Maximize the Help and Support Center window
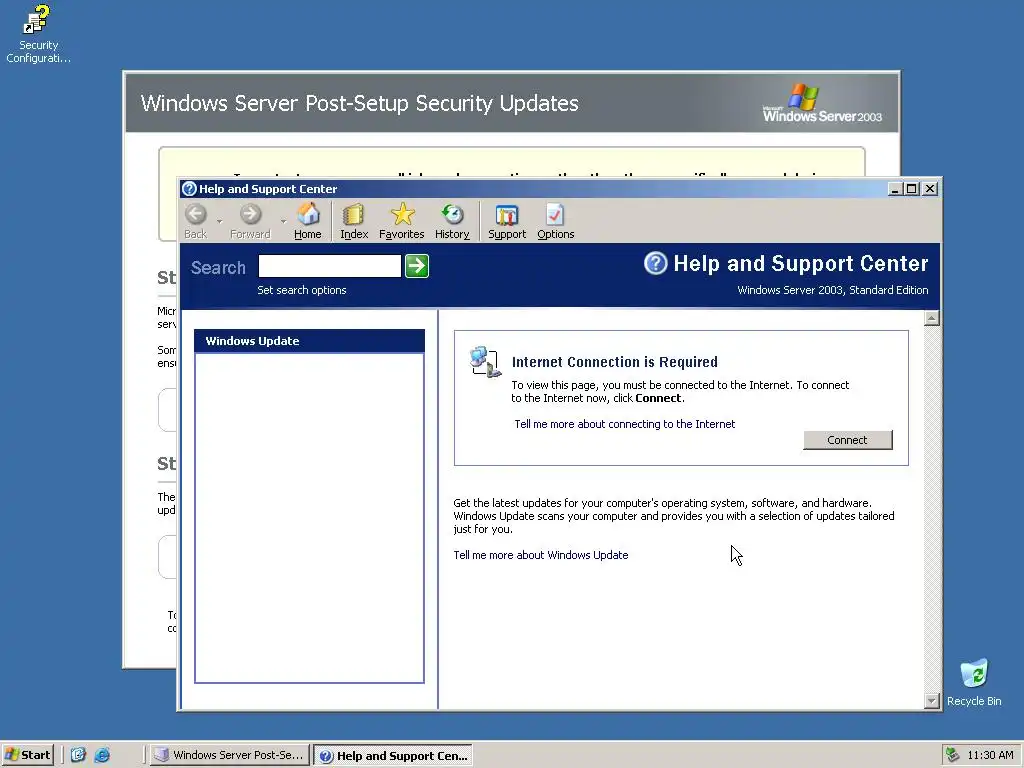The height and width of the screenshot is (768, 1024). click(x=912, y=189)
